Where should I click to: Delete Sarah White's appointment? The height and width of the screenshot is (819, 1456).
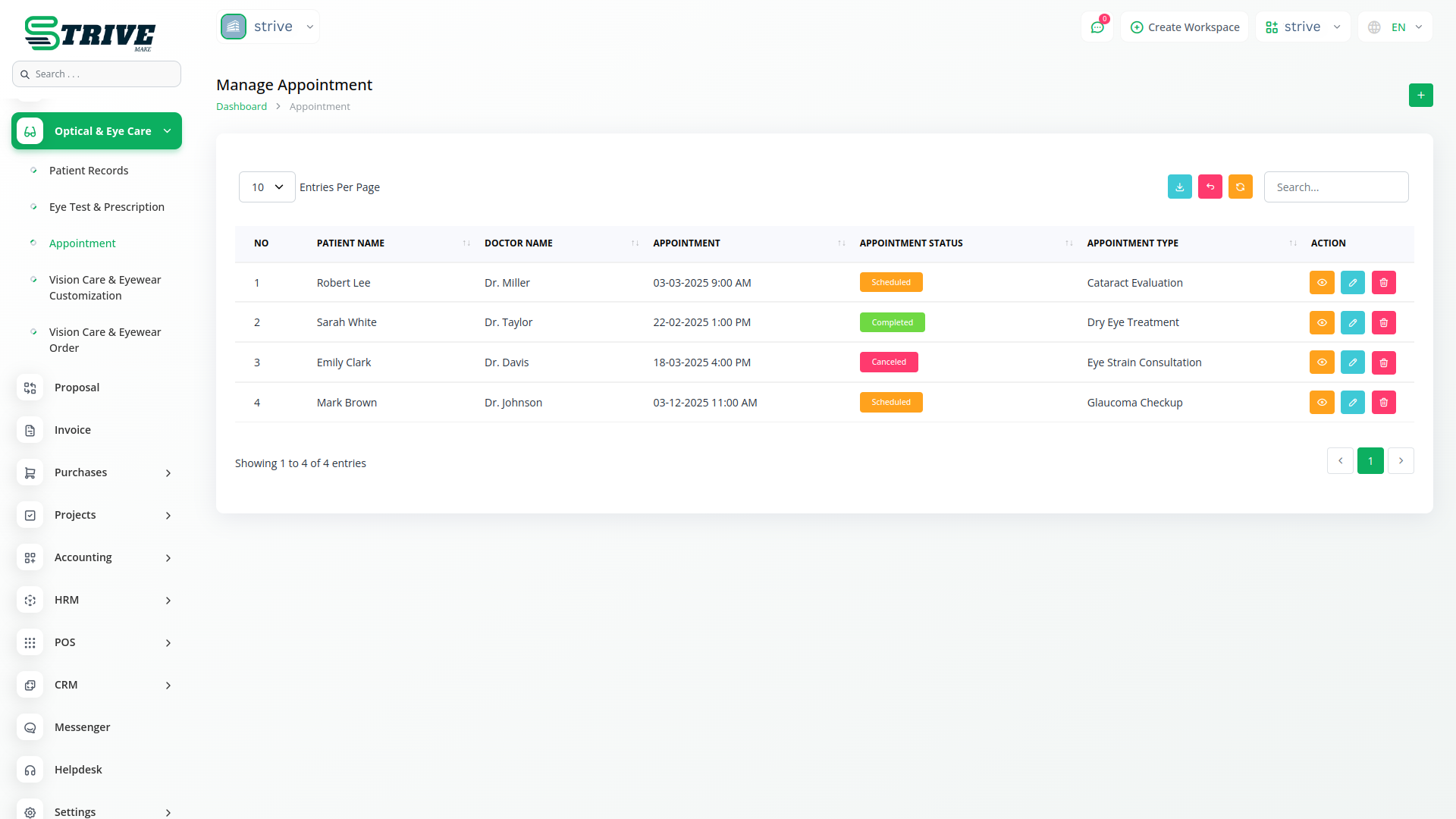tap(1383, 323)
